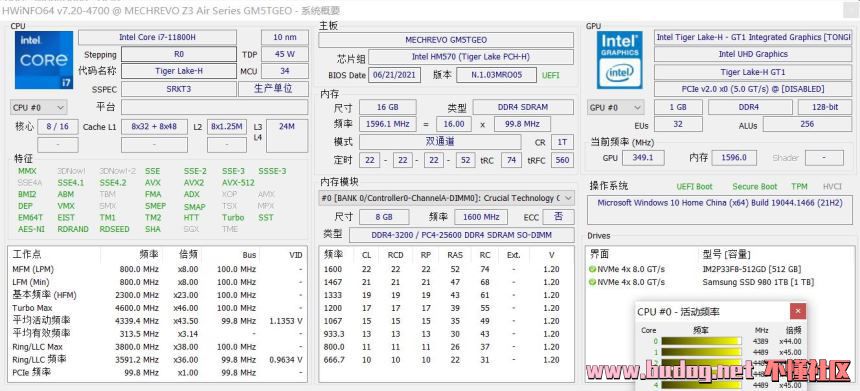Select the Intel HM570 chipset field
Screen dimensions: 860x391
pos(471,57)
